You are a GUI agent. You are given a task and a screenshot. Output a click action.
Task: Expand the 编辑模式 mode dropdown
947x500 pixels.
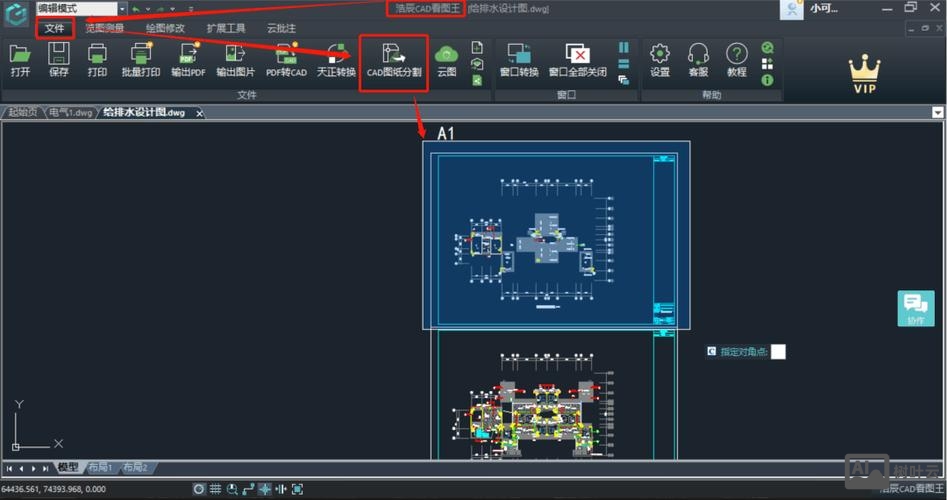123,9
